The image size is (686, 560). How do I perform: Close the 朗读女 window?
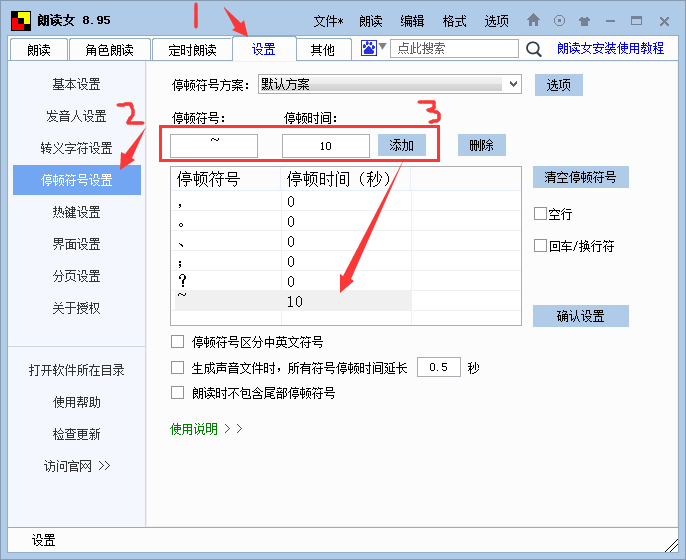point(664,21)
